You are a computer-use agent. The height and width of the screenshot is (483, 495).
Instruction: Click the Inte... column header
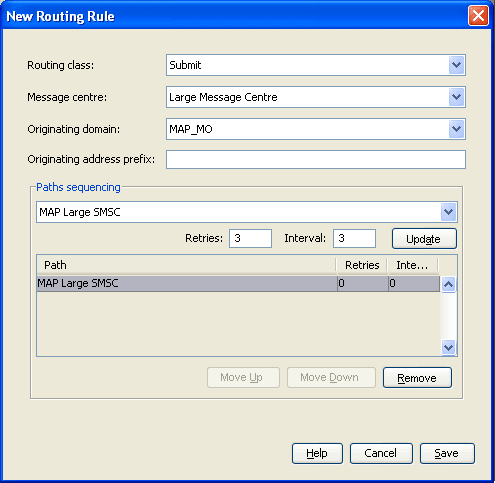coord(413,265)
